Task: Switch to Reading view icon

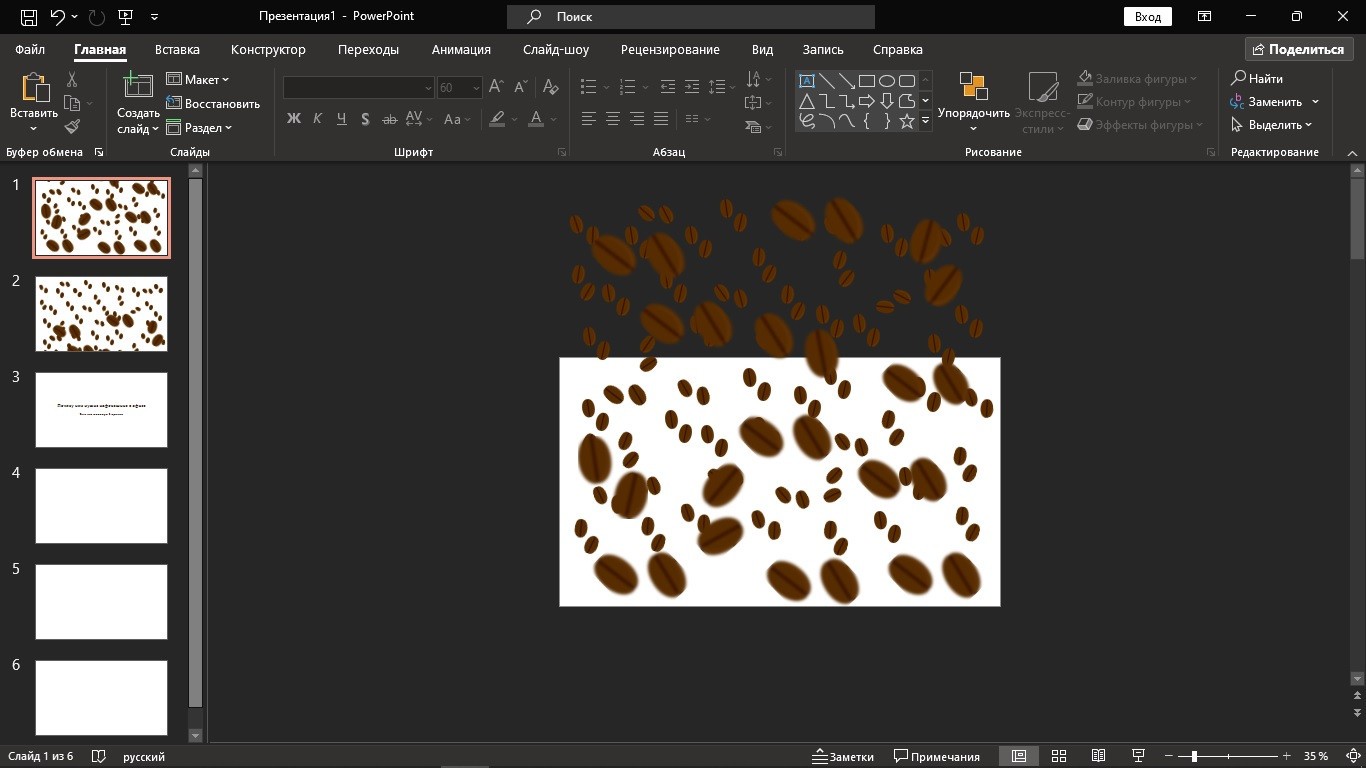Action: [1098, 756]
